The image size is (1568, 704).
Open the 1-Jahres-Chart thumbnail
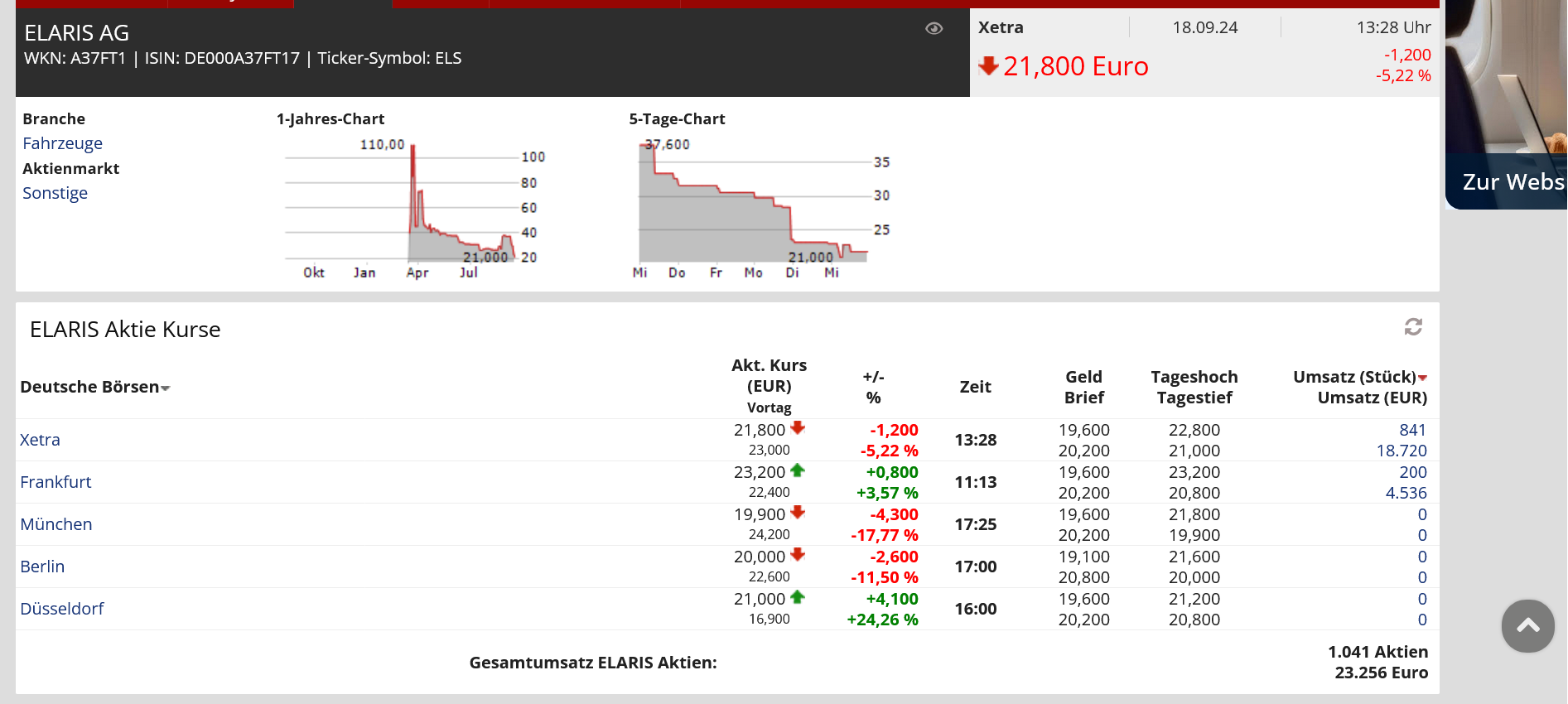412,207
